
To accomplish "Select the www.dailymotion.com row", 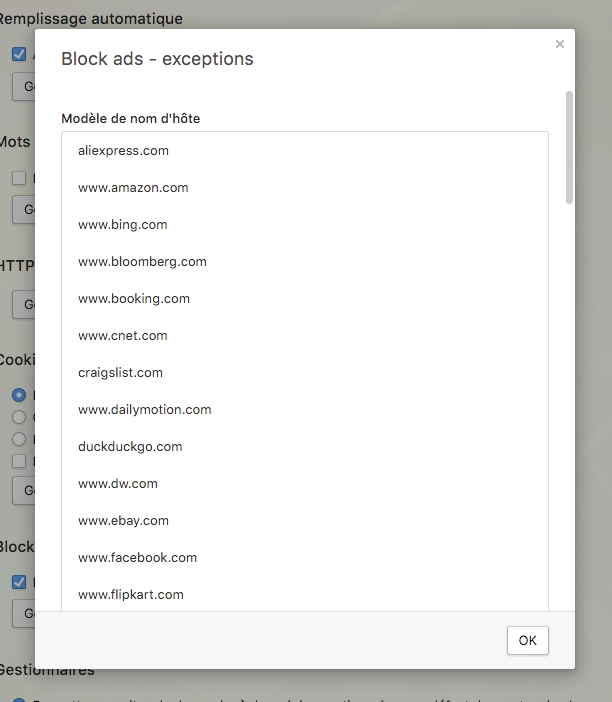I will pos(305,410).
